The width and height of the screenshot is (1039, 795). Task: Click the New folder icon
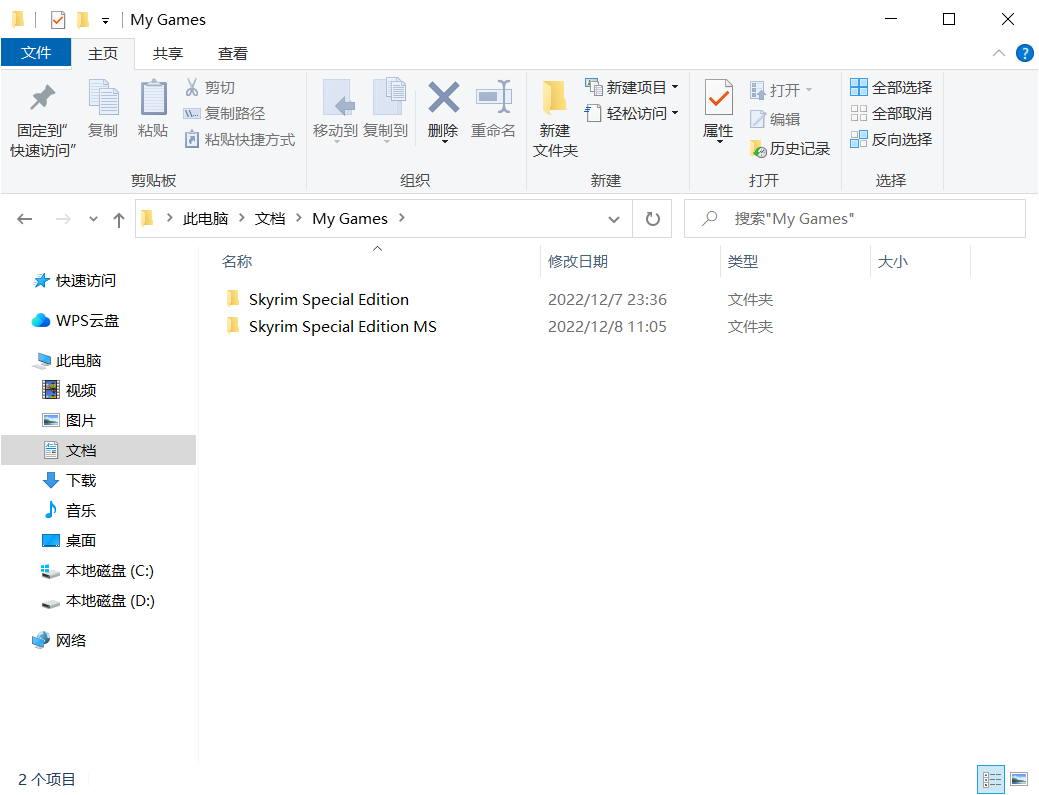(x=555, y=97)
